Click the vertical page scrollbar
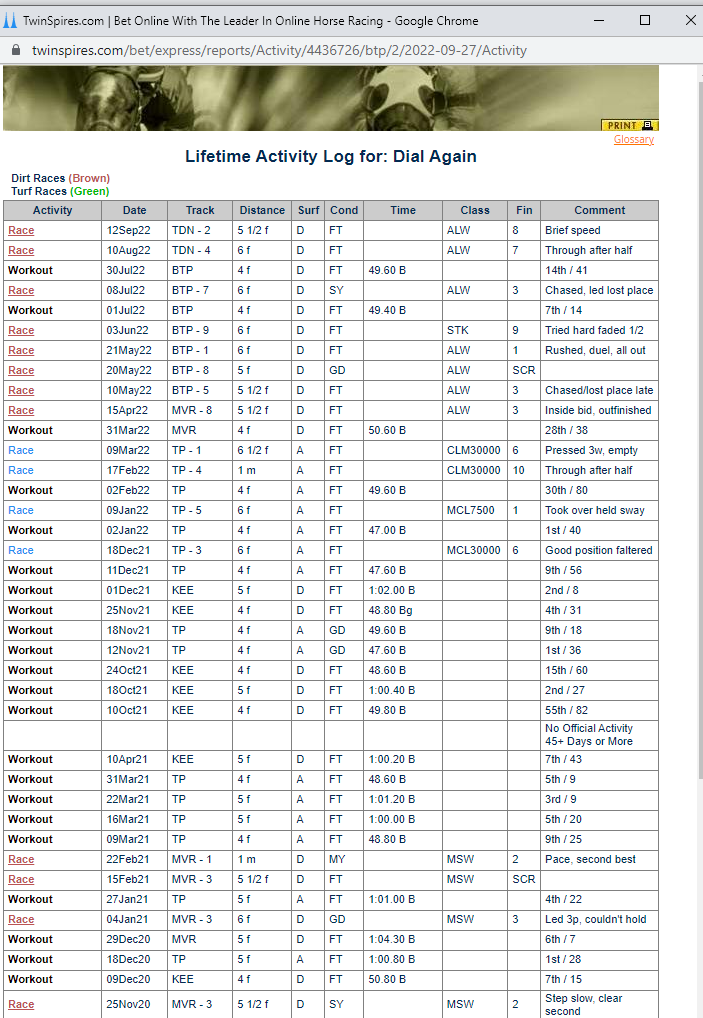This screenshot has height=1018, width=703. (x=699, y=428)
